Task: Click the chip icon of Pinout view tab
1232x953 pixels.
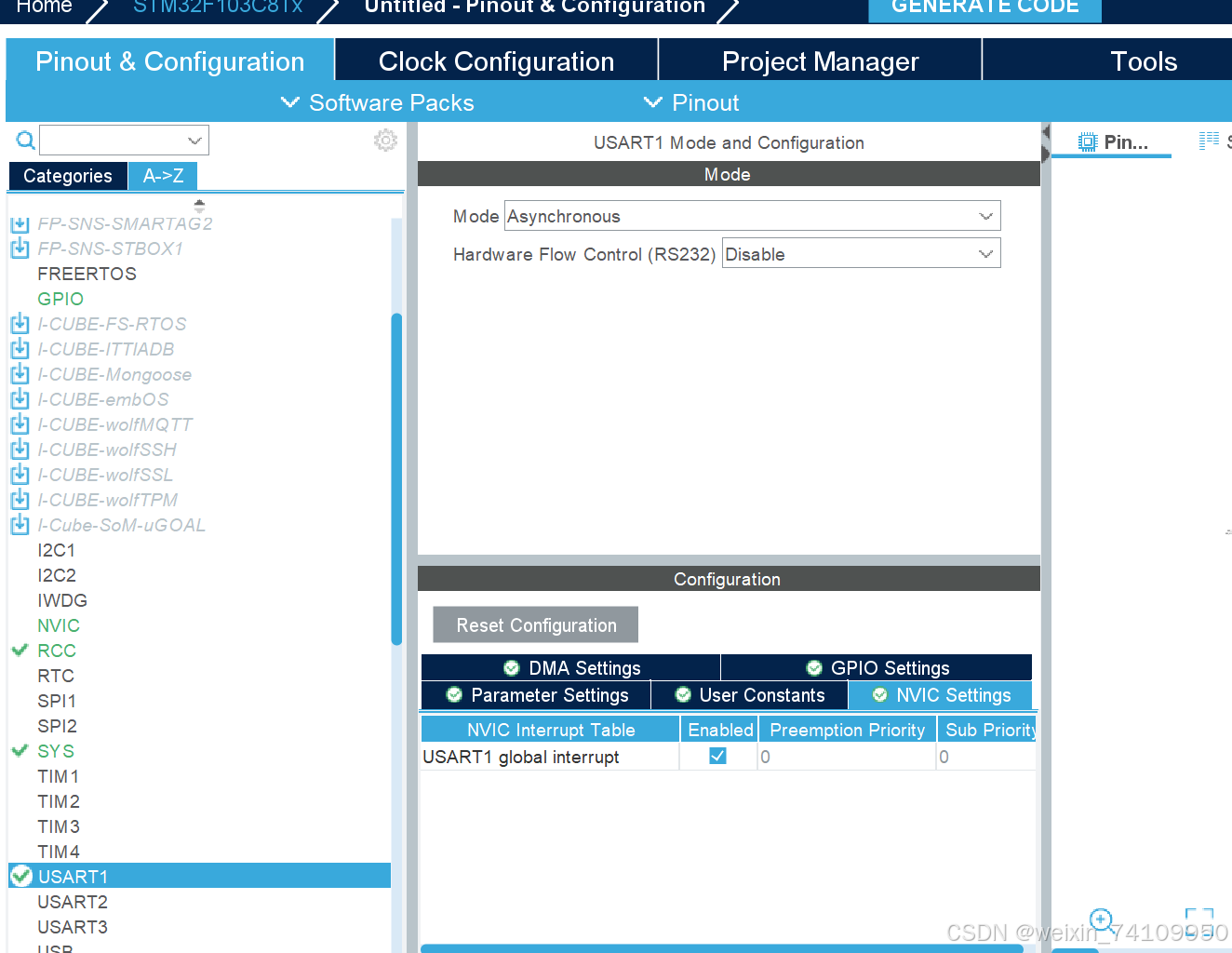Action: tap(1088, 142)
